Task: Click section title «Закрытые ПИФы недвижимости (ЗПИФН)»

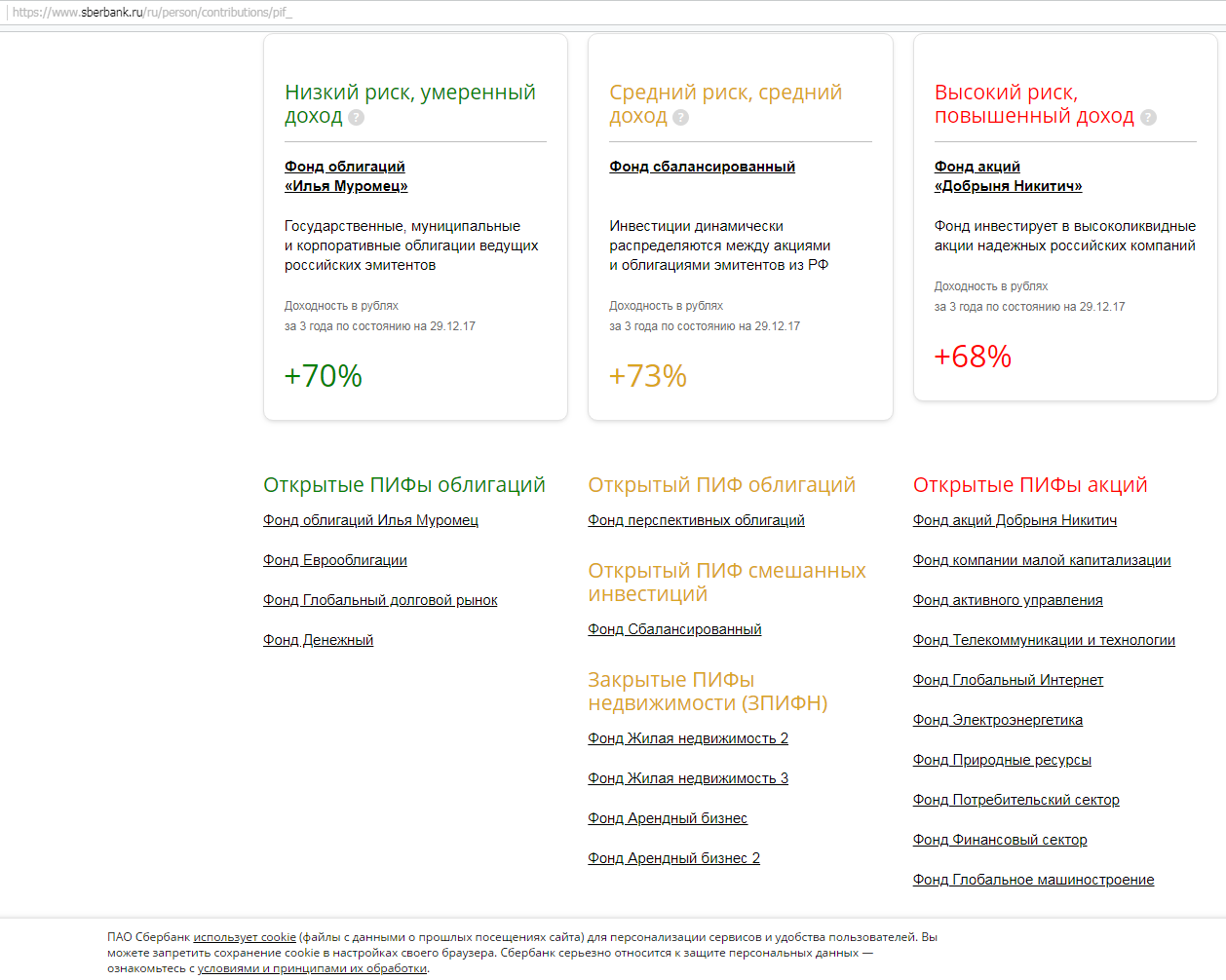Action: click(709, 692)
